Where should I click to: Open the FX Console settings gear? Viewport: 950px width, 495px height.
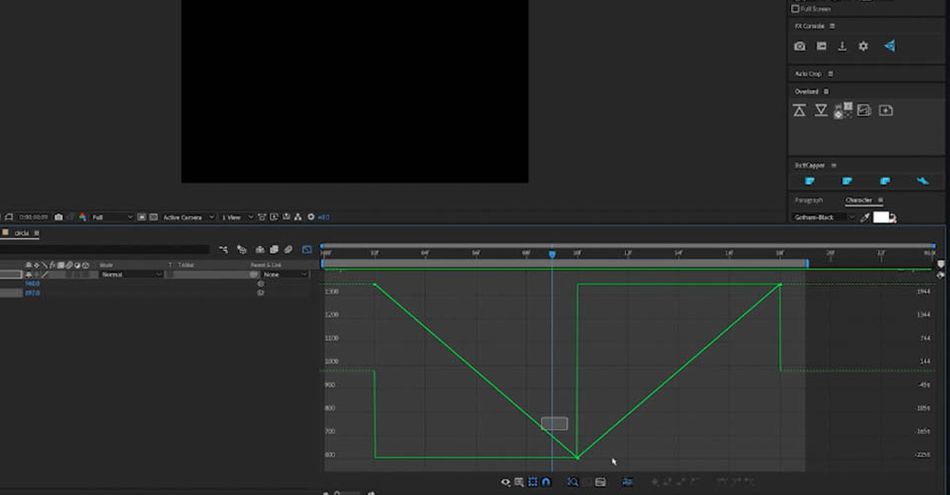[x=863, y=46]
